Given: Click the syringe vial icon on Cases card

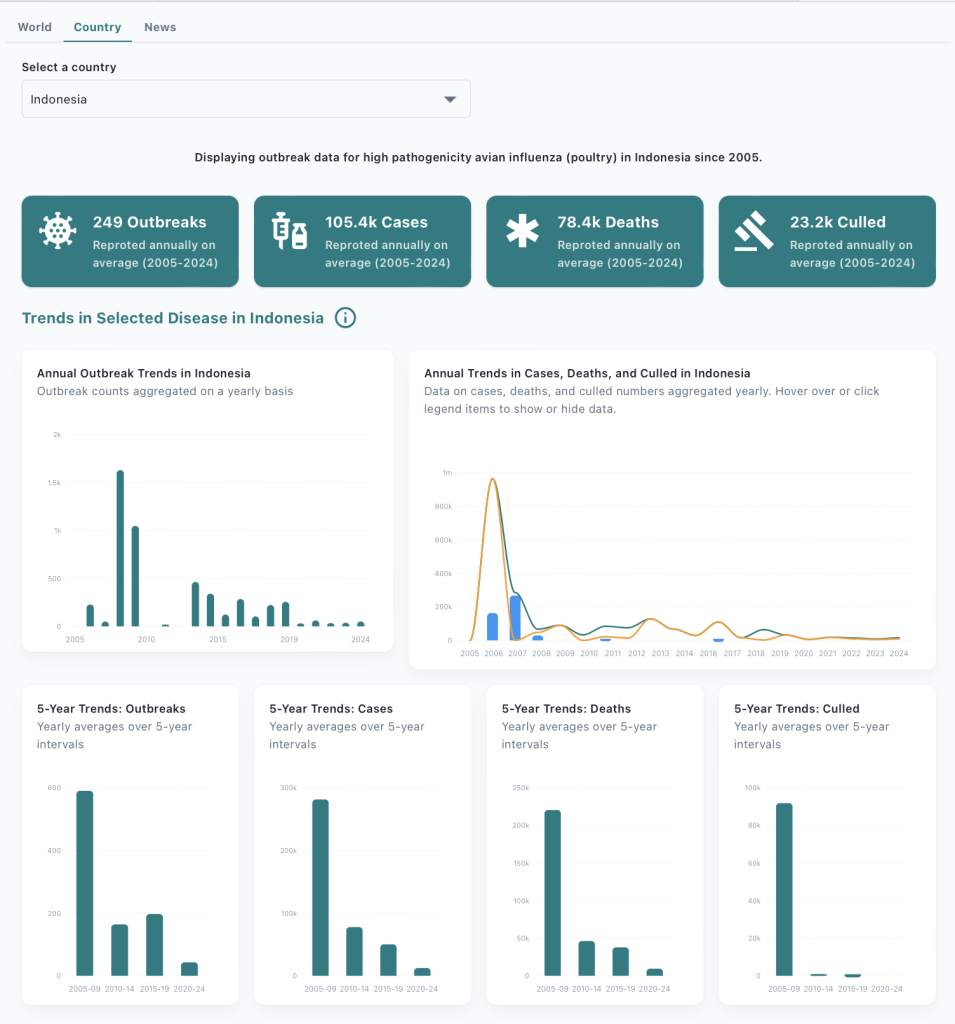Looking at the screenshot, I should [289, 231].
